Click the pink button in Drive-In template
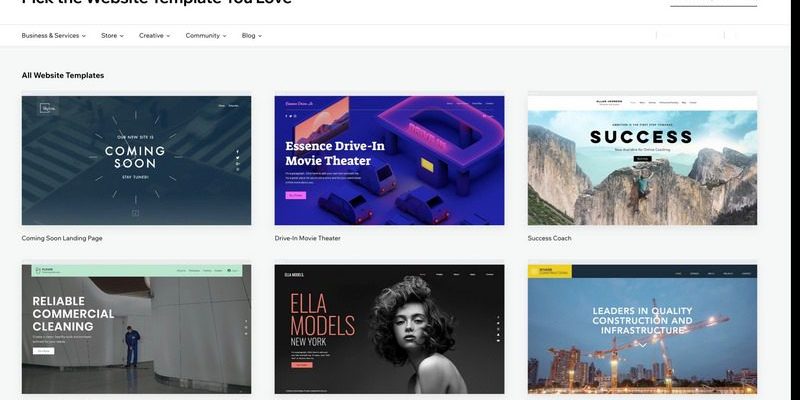Image resolution: width=800 pixels, height=400 pixels. coord(296,195)
